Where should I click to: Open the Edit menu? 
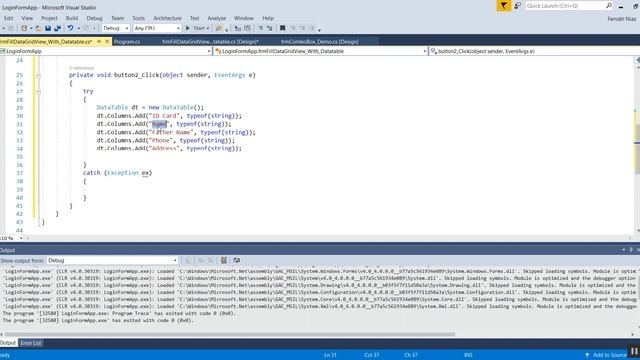[9, 18]
